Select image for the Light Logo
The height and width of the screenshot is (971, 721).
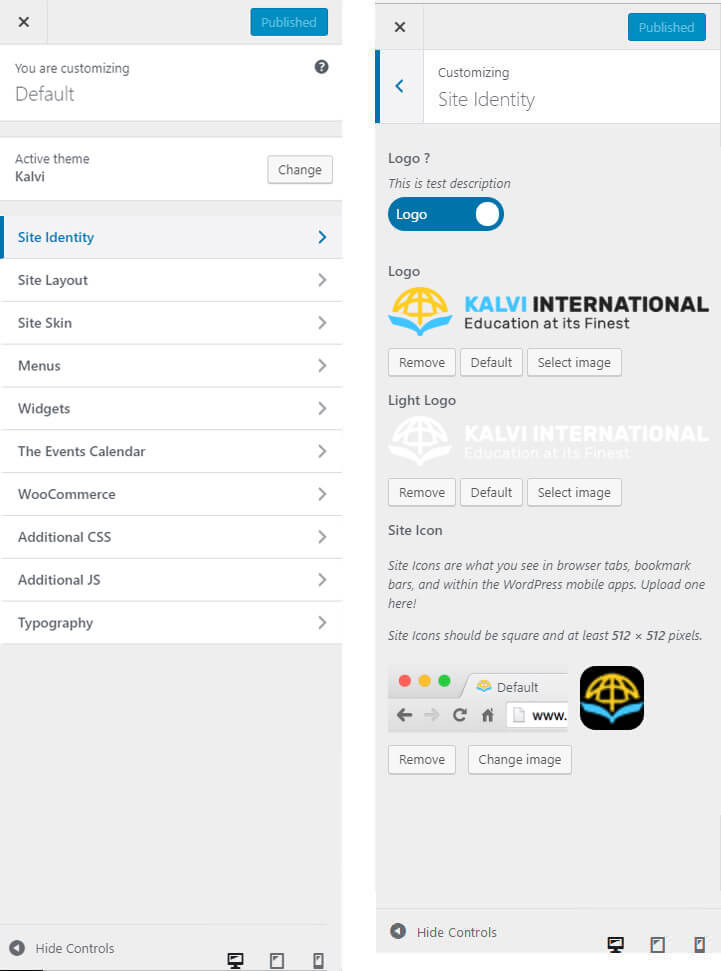point(574,492)
